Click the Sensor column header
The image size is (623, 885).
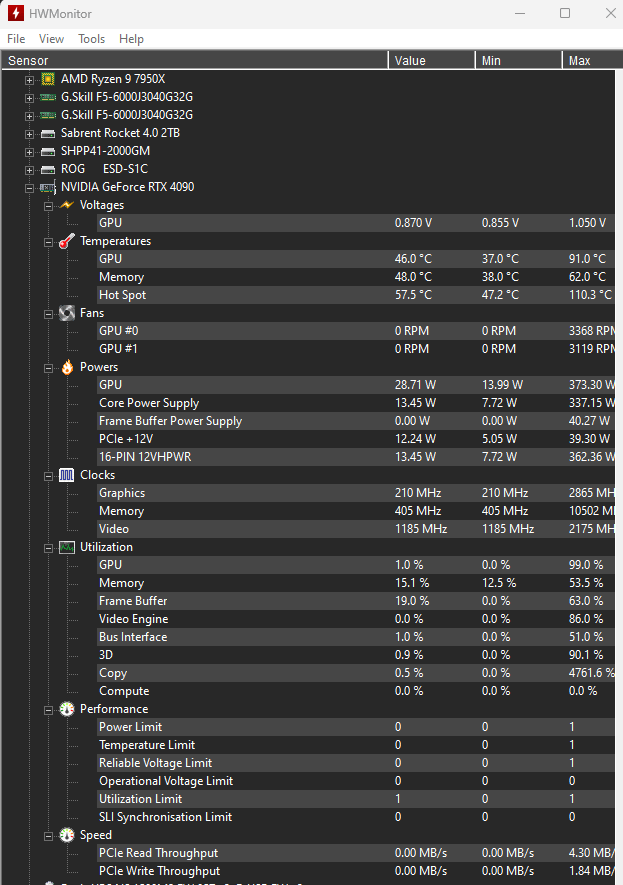pyautogui.click(x=194, y=60)
